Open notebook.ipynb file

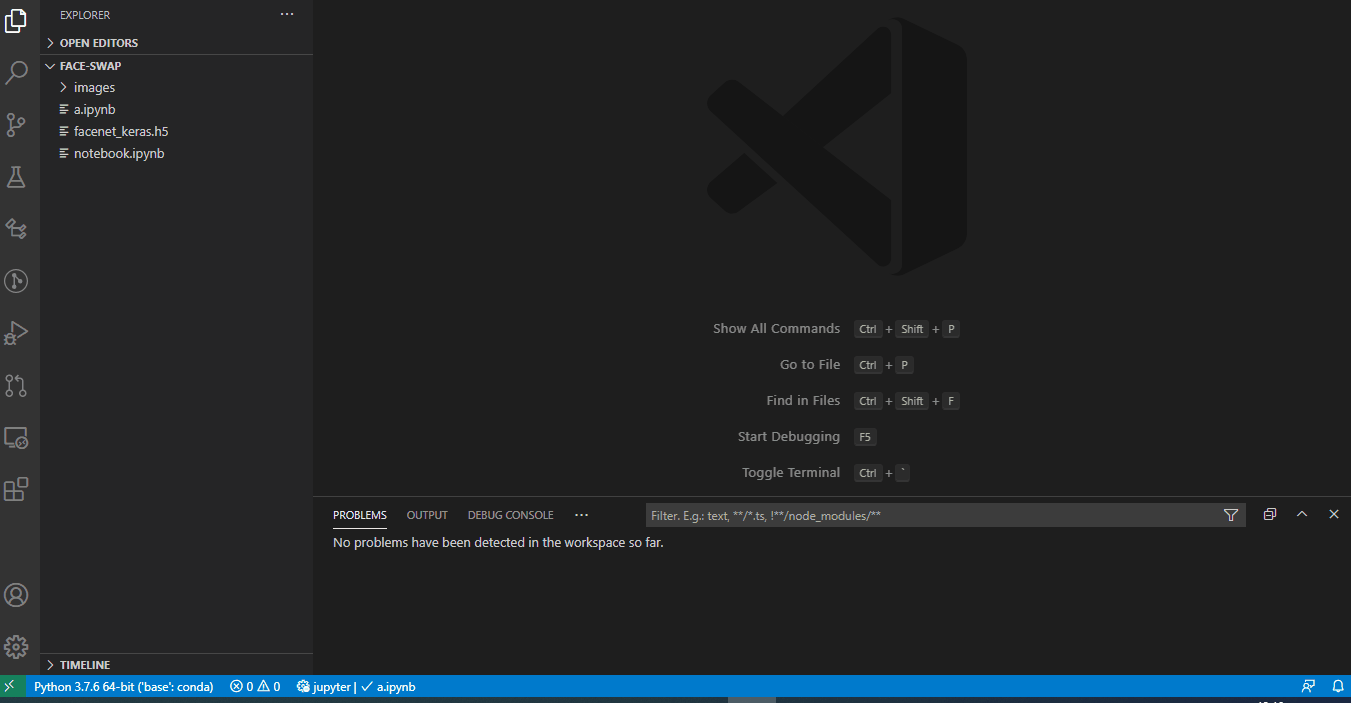click(176, 154)
